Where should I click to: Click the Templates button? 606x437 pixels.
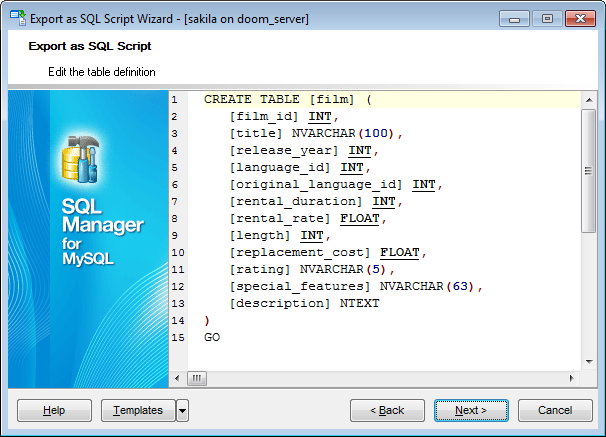coord(138,410)
